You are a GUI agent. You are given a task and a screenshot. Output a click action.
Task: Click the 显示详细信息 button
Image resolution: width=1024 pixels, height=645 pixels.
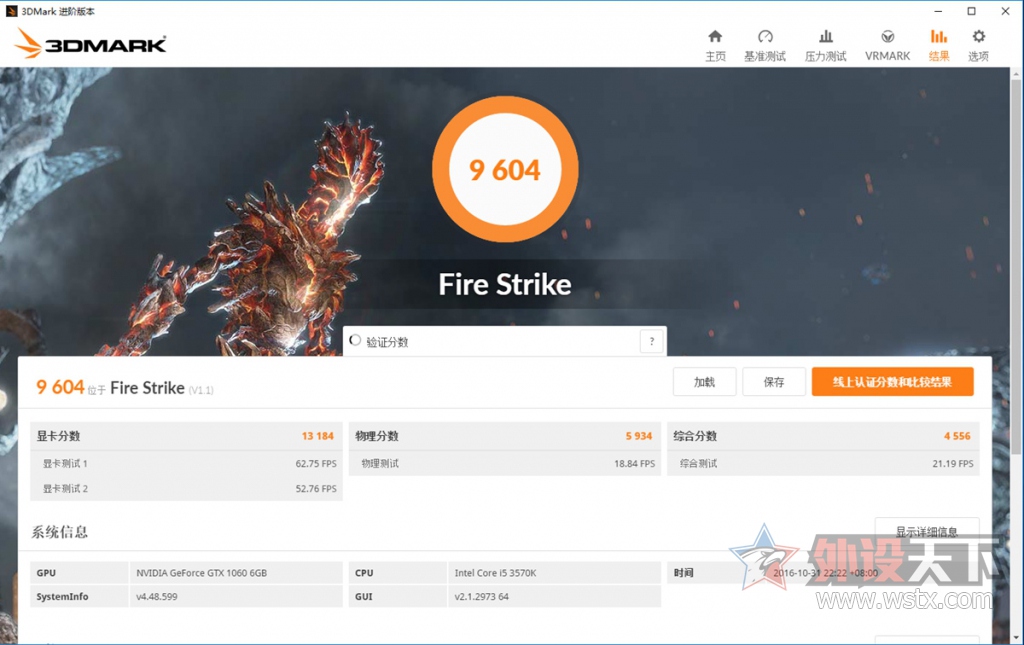click(927, 531)
